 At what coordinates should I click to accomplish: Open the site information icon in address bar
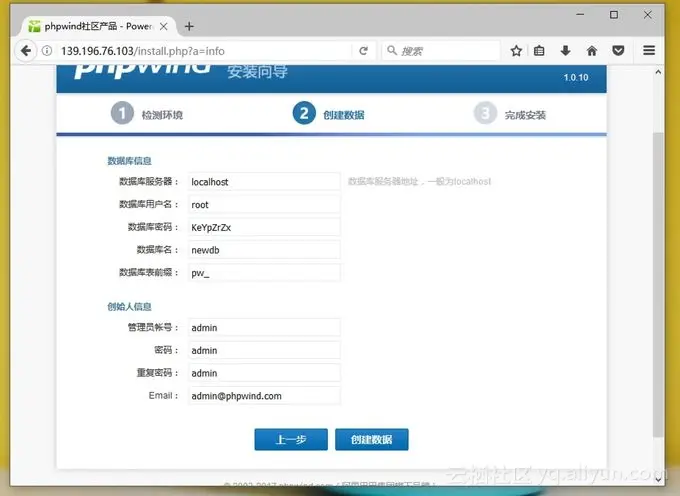(47, 51)
